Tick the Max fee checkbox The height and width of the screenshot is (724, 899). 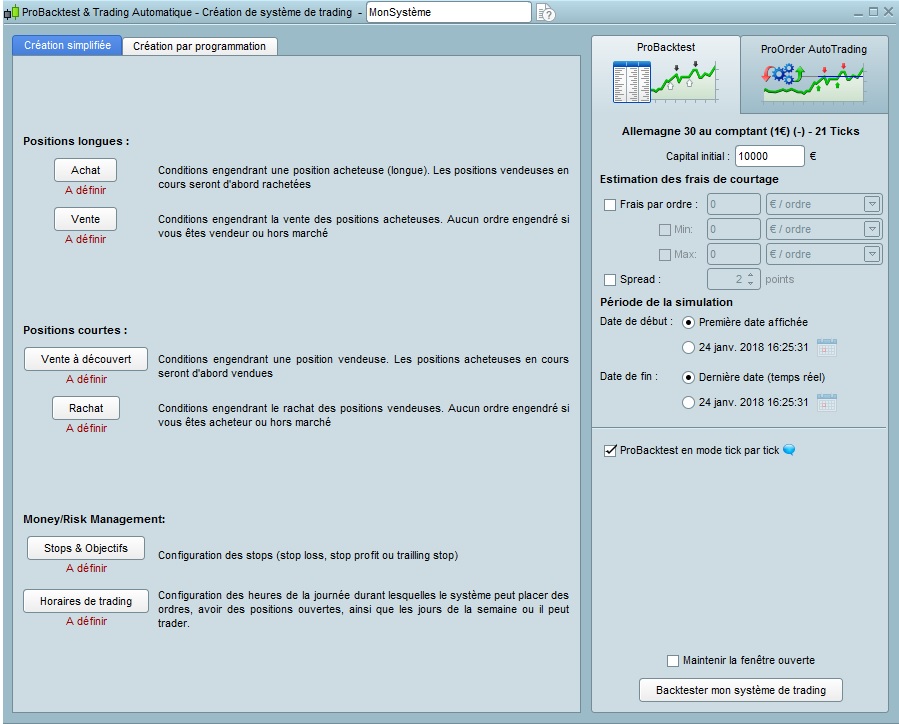(x=665, y=255)
